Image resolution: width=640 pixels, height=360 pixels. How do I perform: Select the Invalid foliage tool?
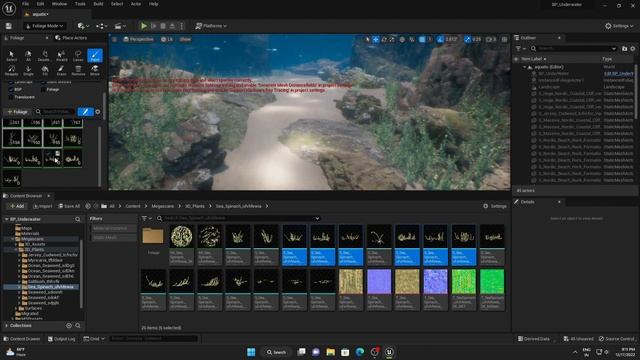coord(61,56)
